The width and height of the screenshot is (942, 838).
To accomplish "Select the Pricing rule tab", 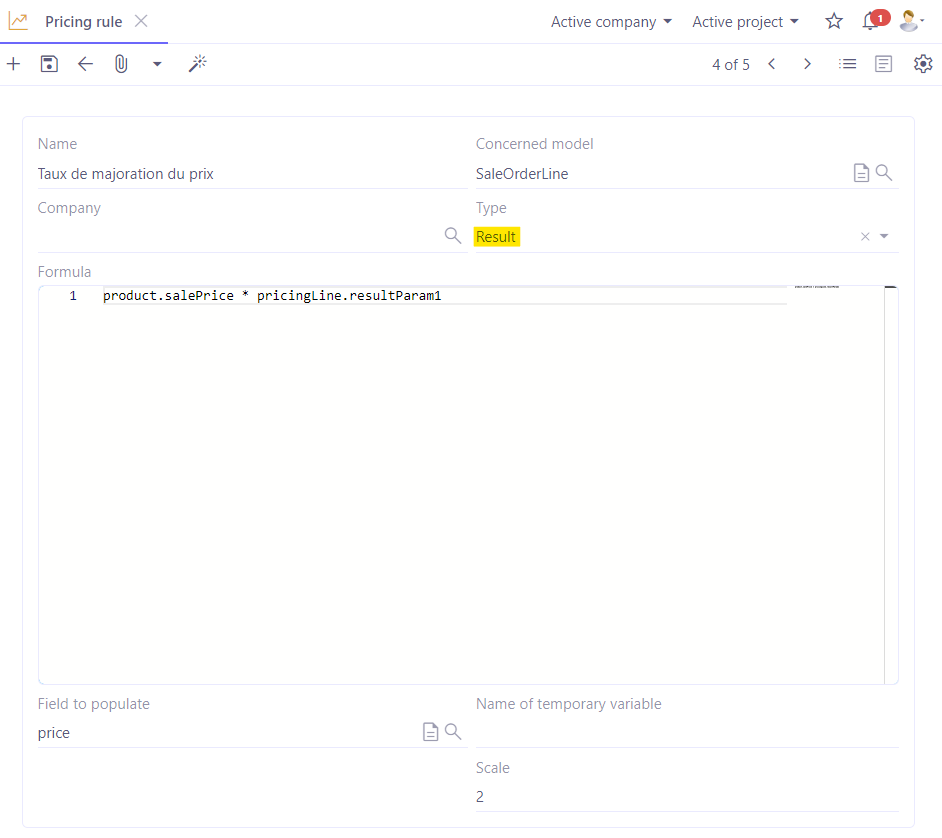I will 84,22.
